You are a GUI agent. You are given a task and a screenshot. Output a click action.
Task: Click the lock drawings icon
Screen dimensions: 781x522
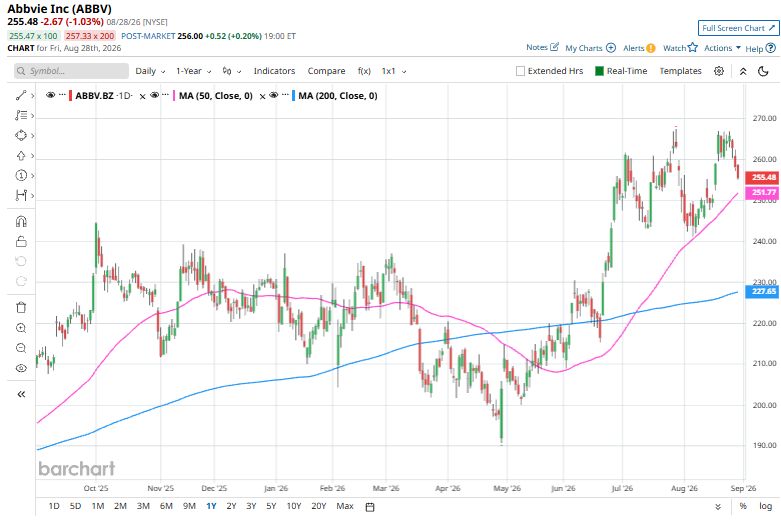21,242
